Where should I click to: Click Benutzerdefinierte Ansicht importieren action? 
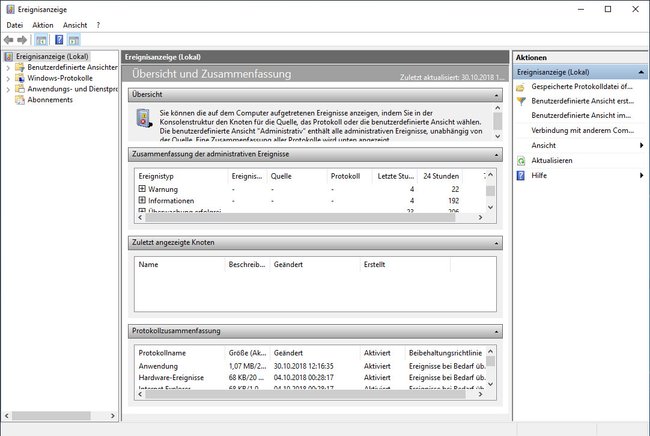tap(581, 116)
